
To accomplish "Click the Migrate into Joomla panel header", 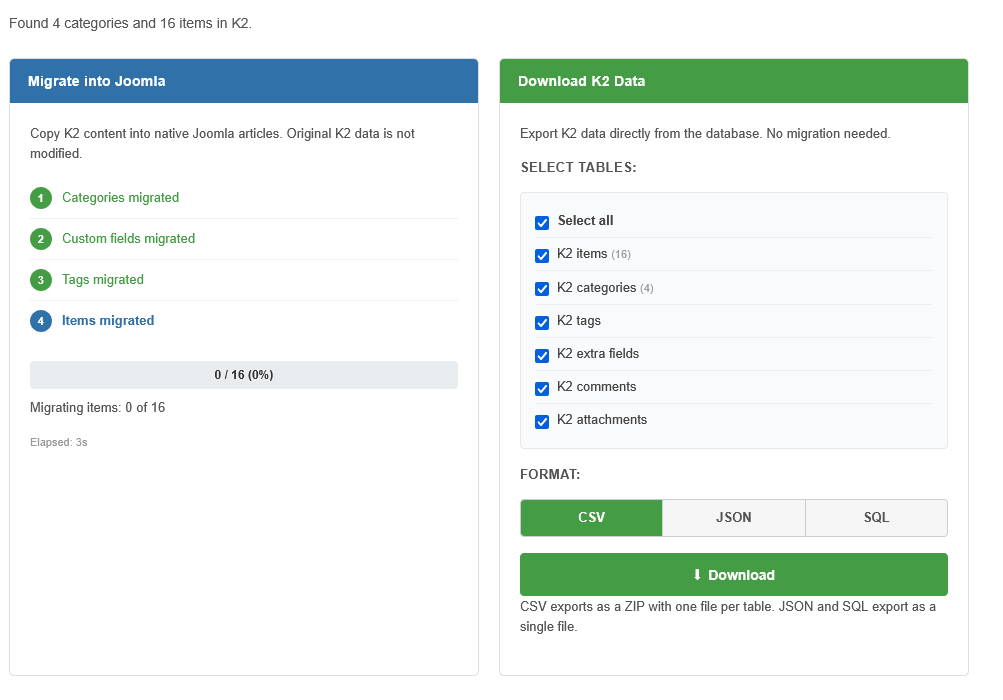I will pyautogui.click(x=243, y=81).
